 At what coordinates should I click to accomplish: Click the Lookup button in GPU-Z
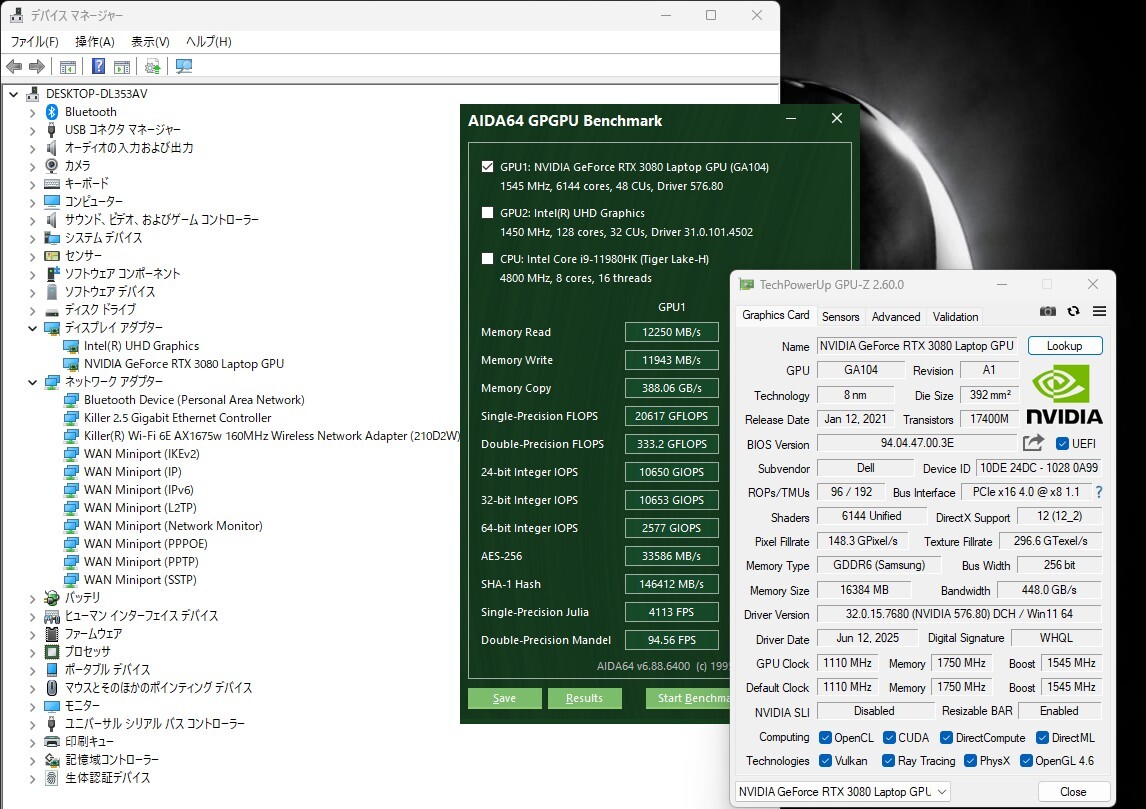(x=1065, y=346)
